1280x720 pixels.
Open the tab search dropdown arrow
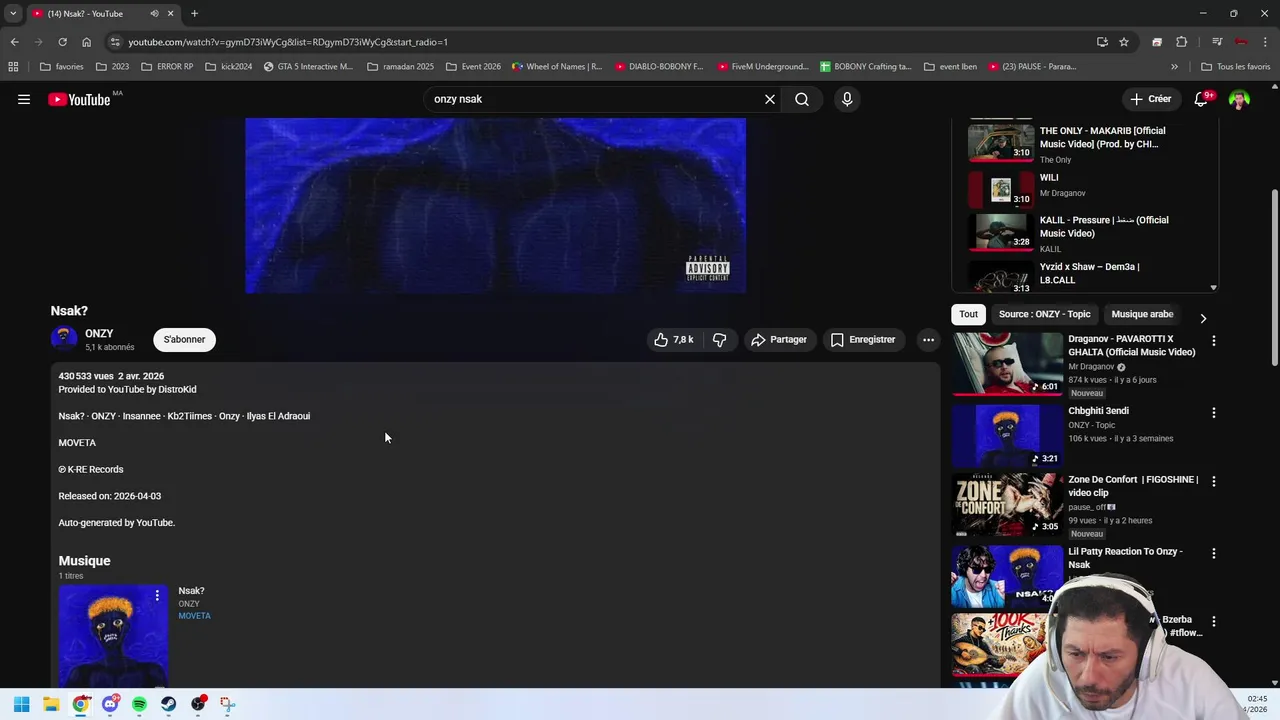coord(13,13)
